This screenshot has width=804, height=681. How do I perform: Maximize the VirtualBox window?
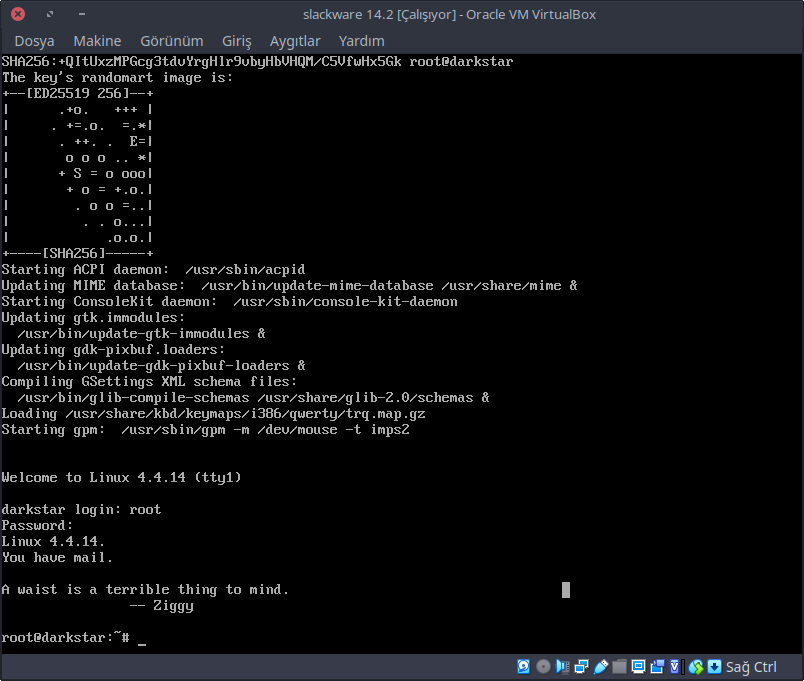(50, 14)
